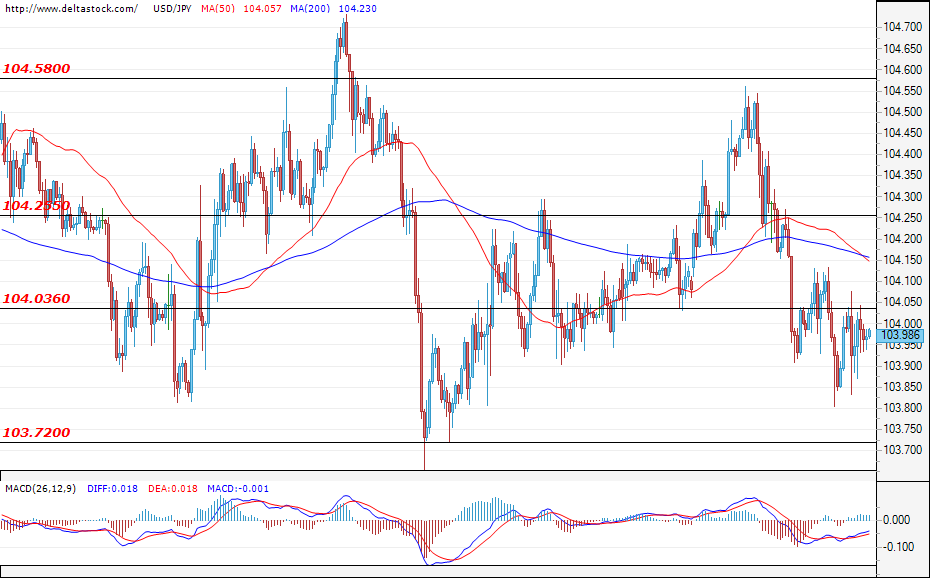Click the MACD(26,12,9) indicator title
930x578 pixels.
tap(41, 488)
